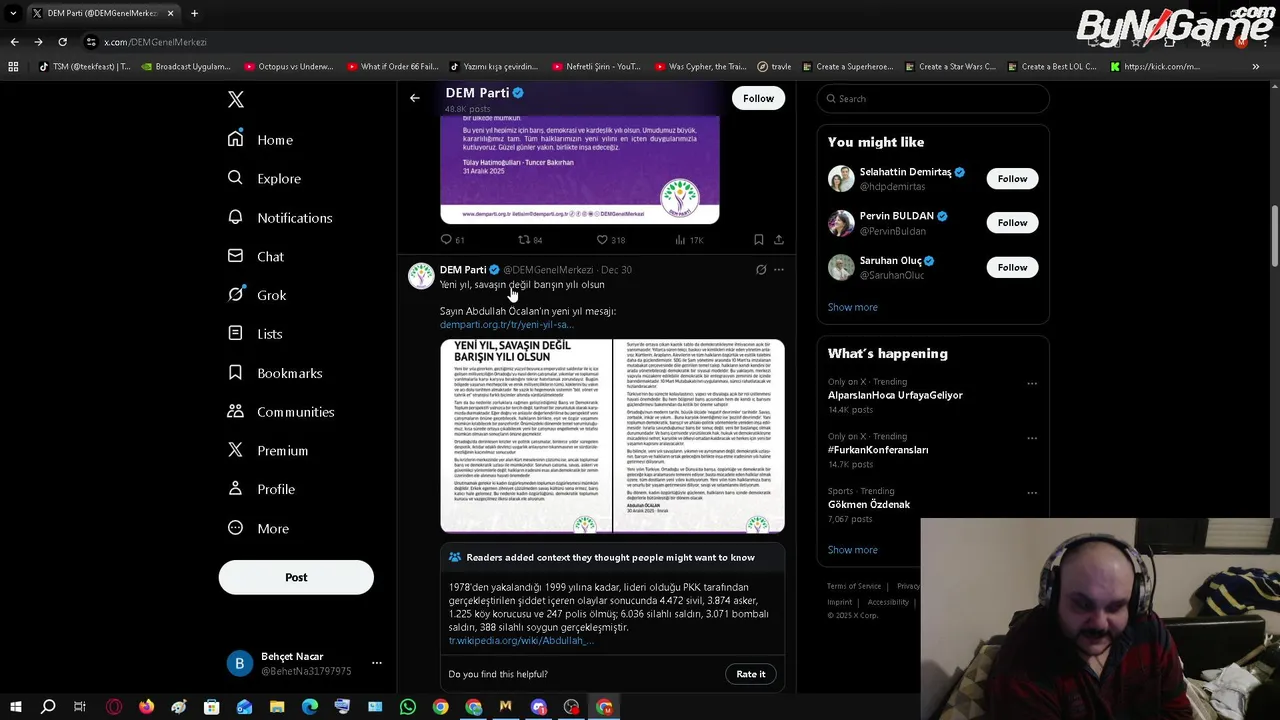Open Lists in the sidebar
Image resolution: width=1280 pixels, height=720 pixels.
pos(255,334)
